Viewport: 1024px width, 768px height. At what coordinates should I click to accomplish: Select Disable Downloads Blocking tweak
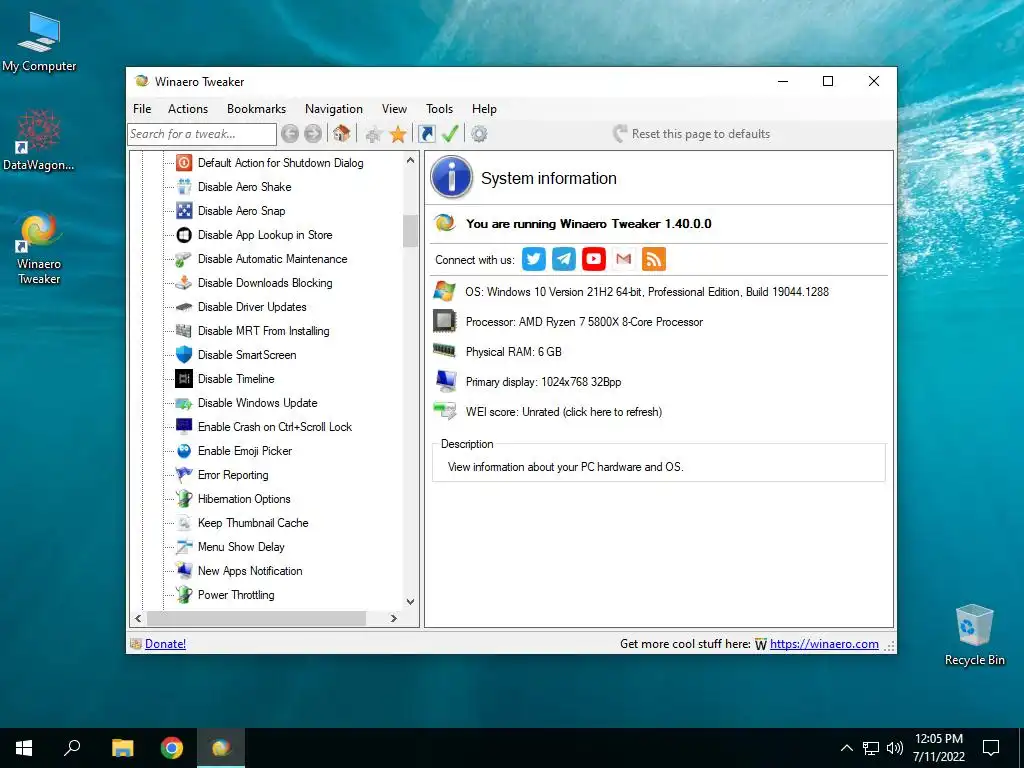pyautogui.click(x=265, y=283)
